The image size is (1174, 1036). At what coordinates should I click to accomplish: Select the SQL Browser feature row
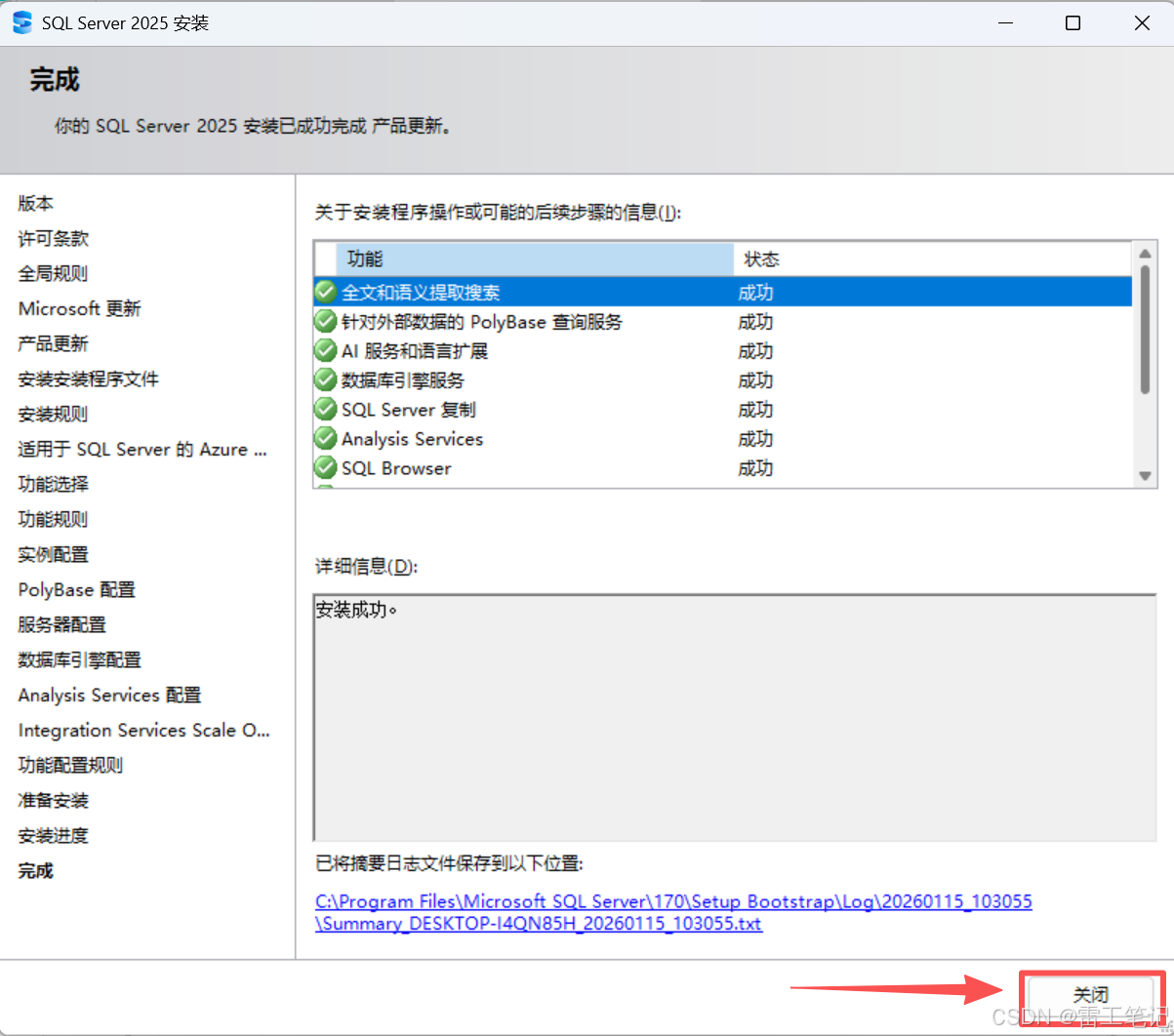(x=722, y=467)
